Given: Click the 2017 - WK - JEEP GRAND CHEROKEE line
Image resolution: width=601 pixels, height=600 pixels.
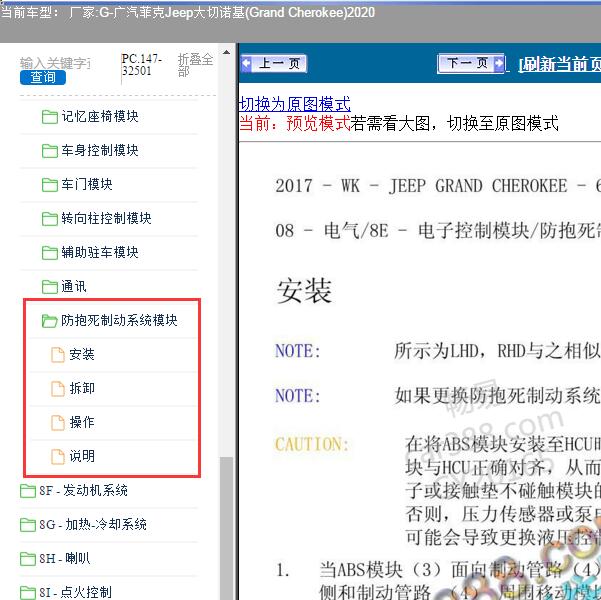Looking at the screenshot, I should coord(438,186).
